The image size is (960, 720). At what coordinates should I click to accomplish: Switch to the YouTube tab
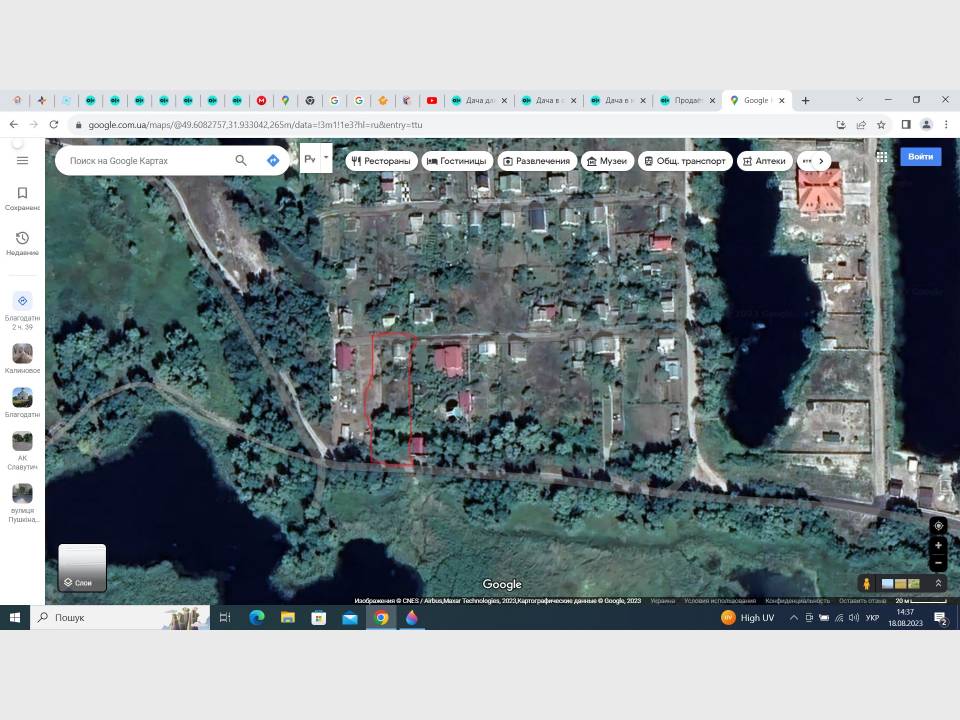pos(432,100)
